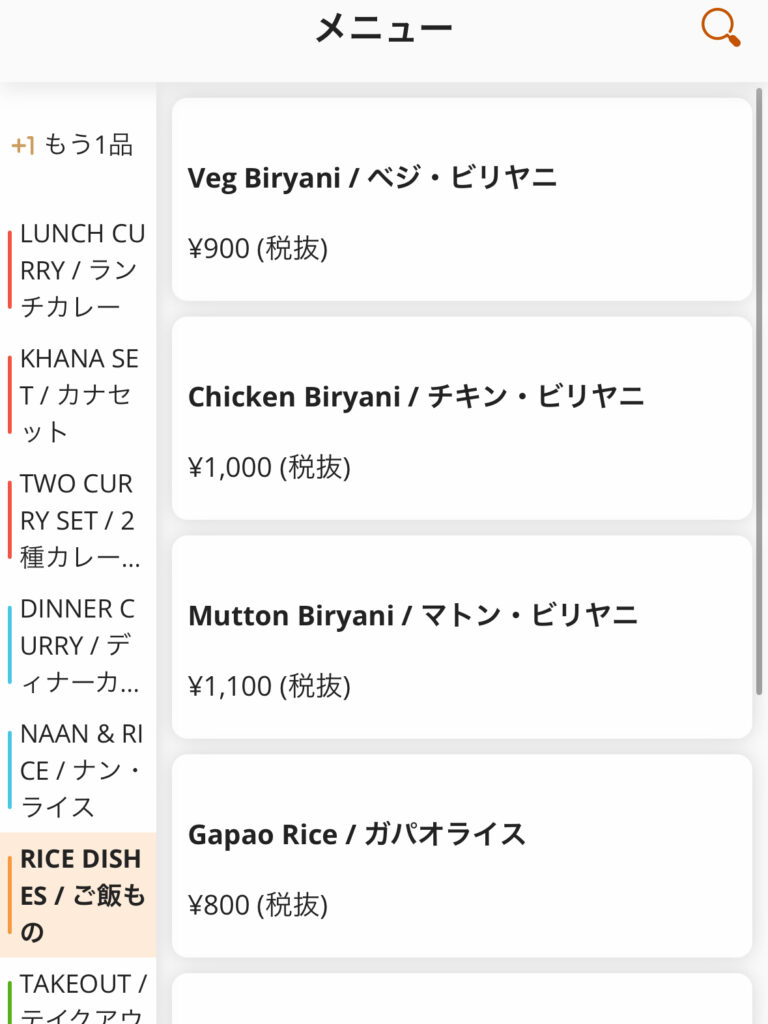The width and height of the screenshot is (768, 1024).
Task: Show the NAAN & RICE category
Action: click(x=81, y=770)
